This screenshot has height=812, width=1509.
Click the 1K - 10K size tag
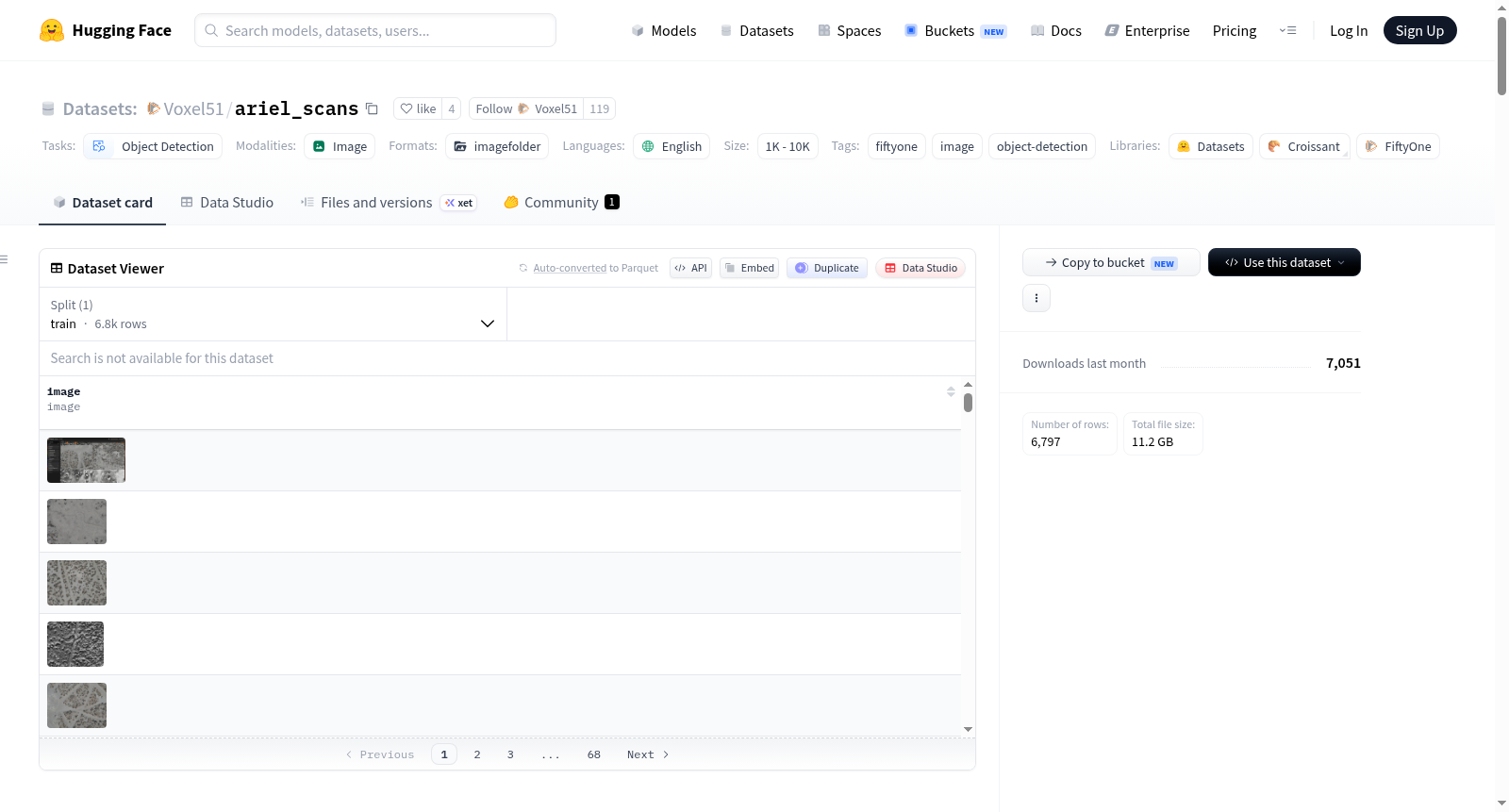click(788, 146)
